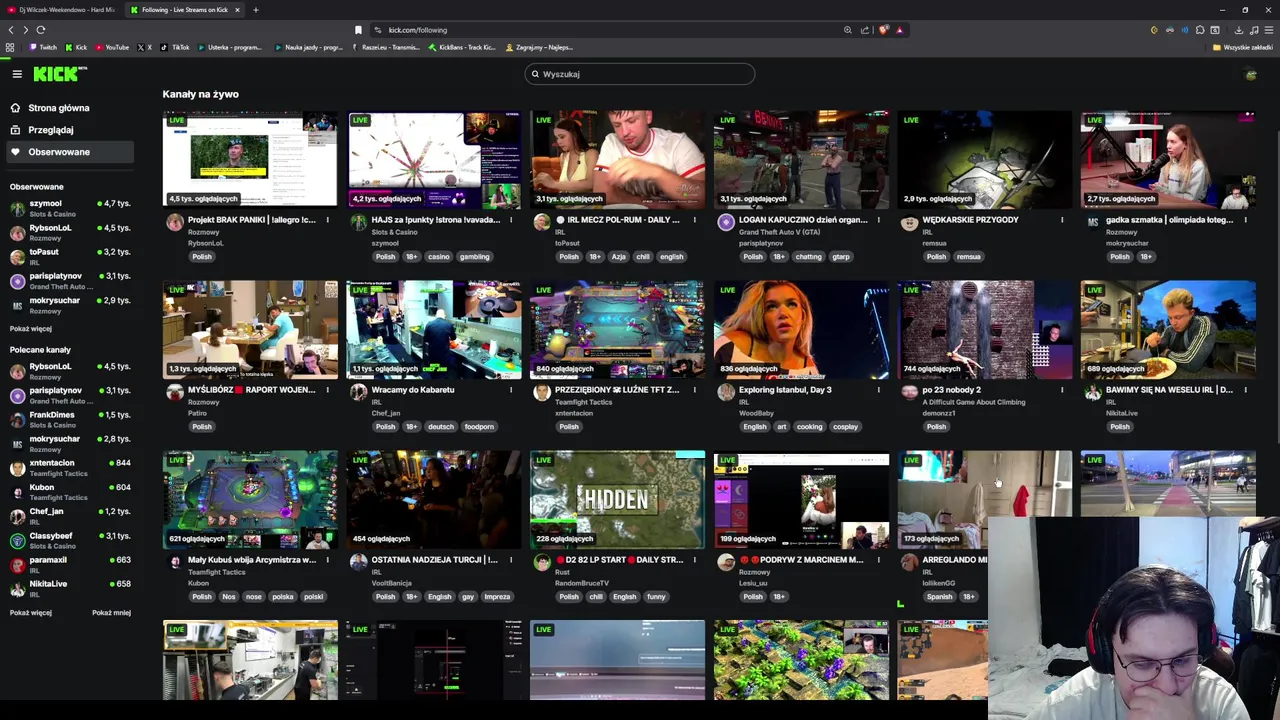Viewport: 1280px width, 720px height.
Task: Click Grand Theft Auto V (GTA) category link
Action: coord(779,232)
